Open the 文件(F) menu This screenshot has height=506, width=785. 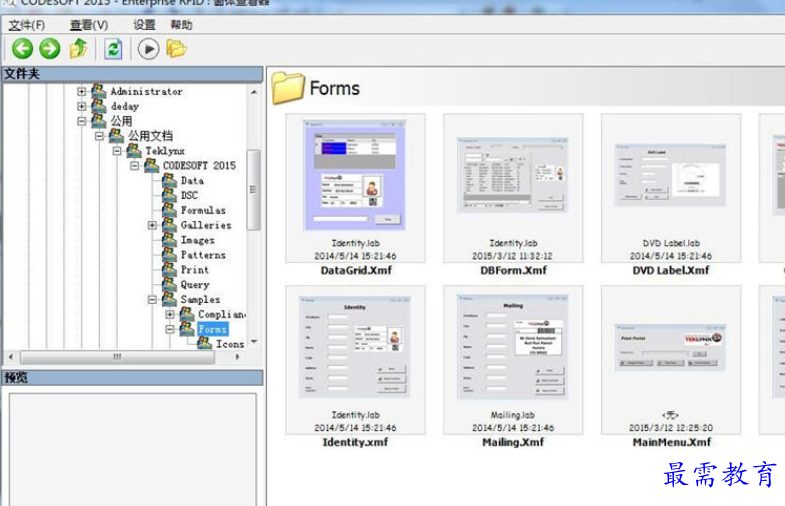coord(27,25)
